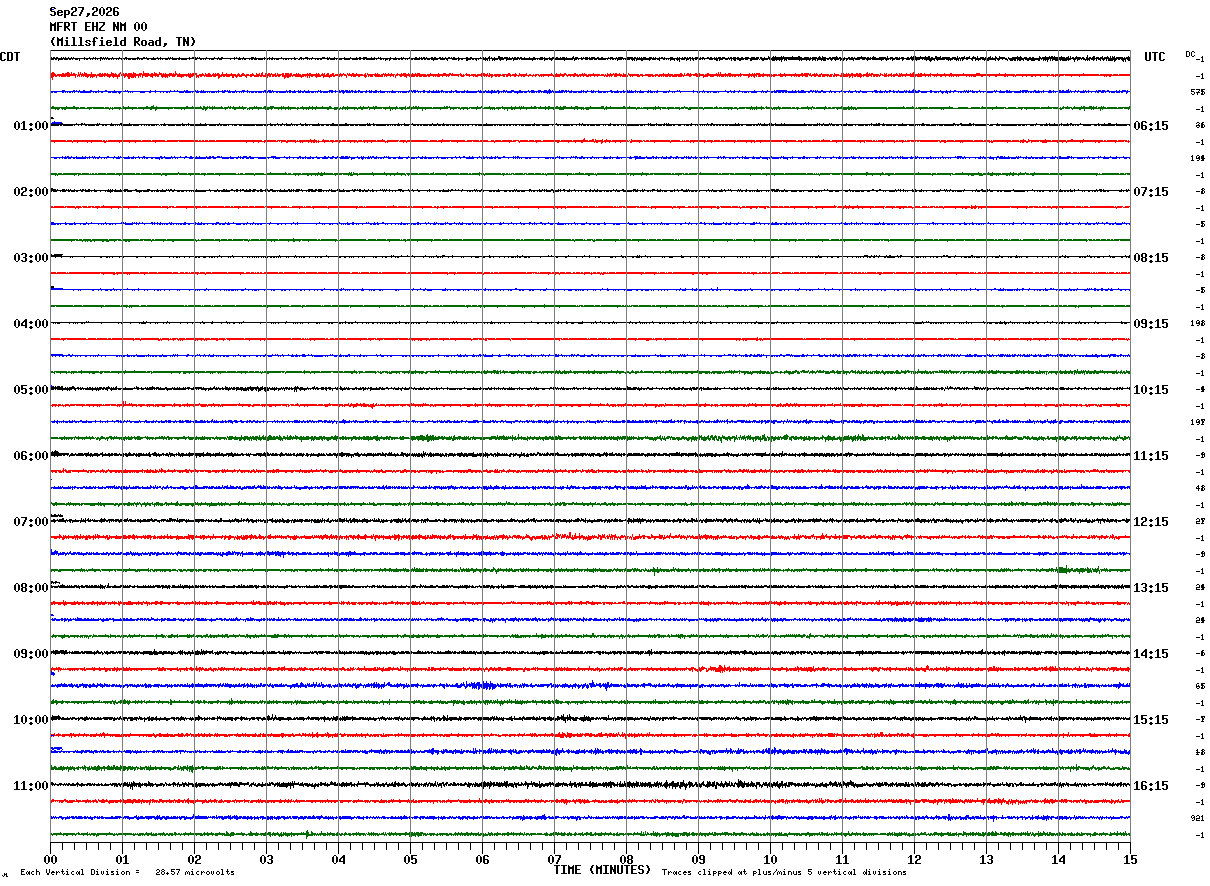Click the 12:15 UTC time label
The height and width of the screenshot is (886, 1210).
tap(1150, 522)
